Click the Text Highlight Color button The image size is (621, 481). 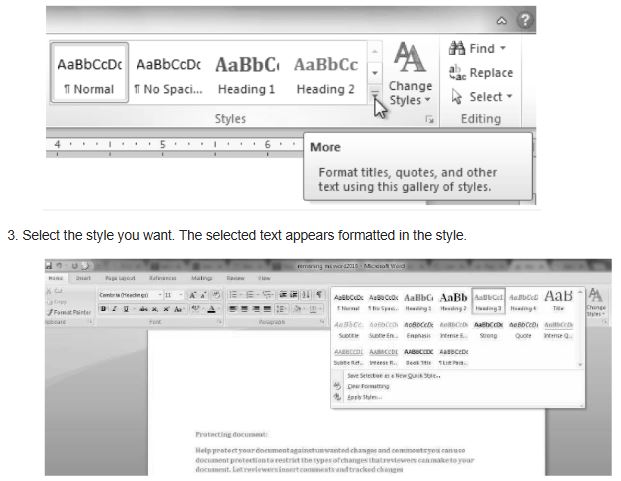[195, 309]
